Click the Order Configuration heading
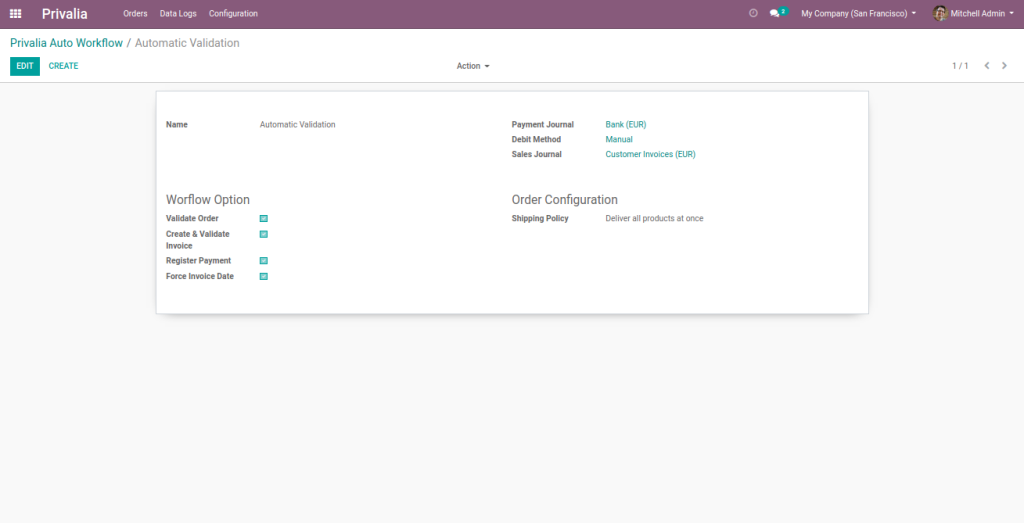The height and width of the screenshot is (523, 1024). pos(564,200)
